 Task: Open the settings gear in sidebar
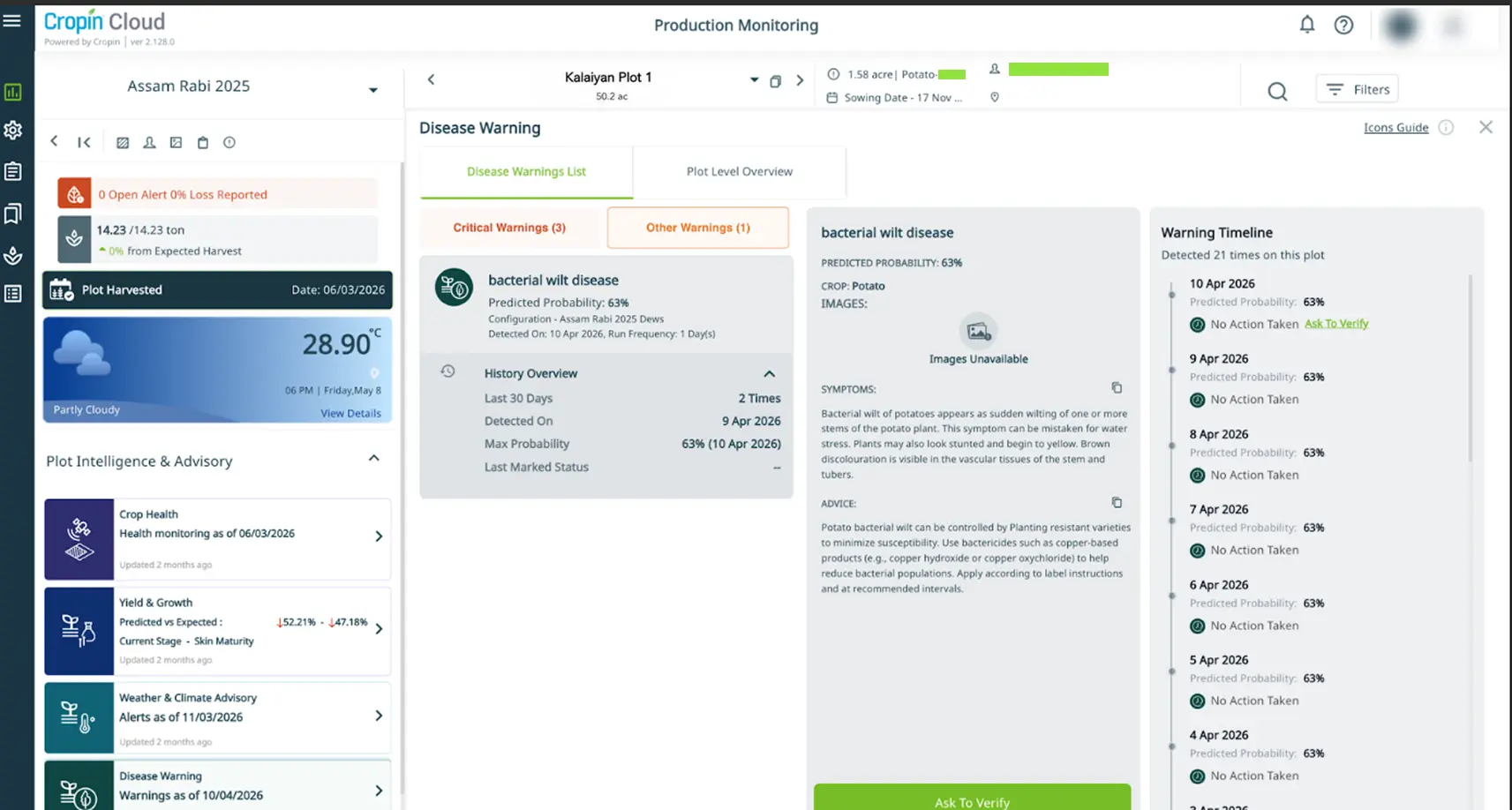(x=12, y=131)
